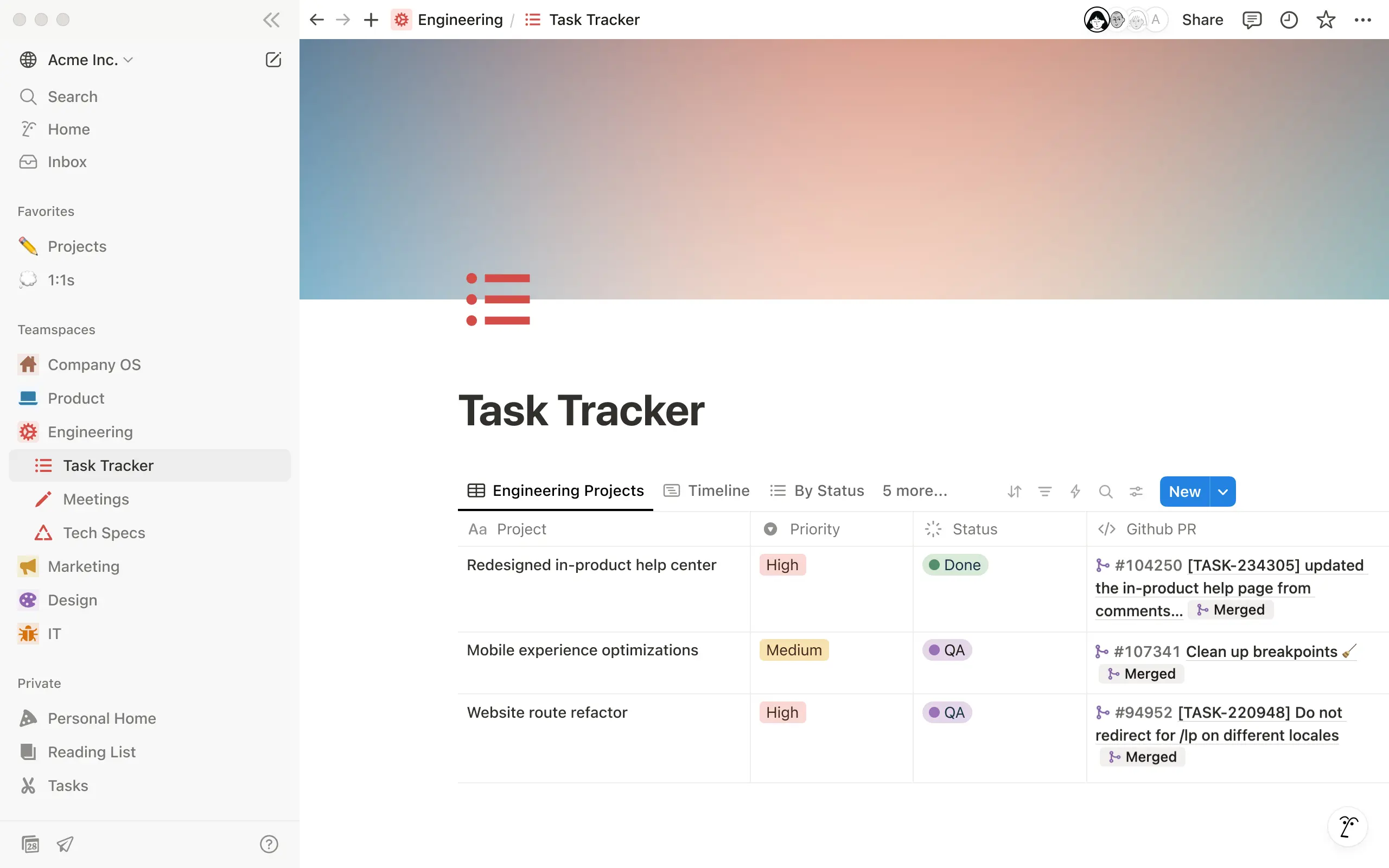Search the database with magnifier icon

click(x=1105, y=492)
